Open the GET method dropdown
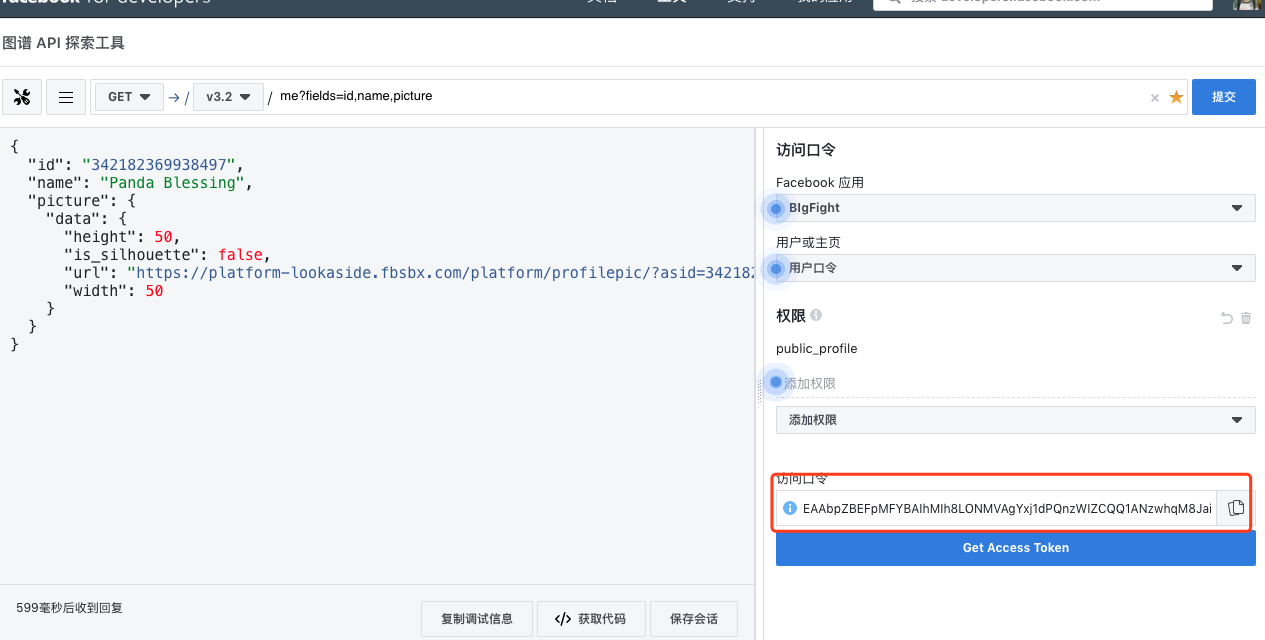1265x640 pixels. tap(129, 97)
